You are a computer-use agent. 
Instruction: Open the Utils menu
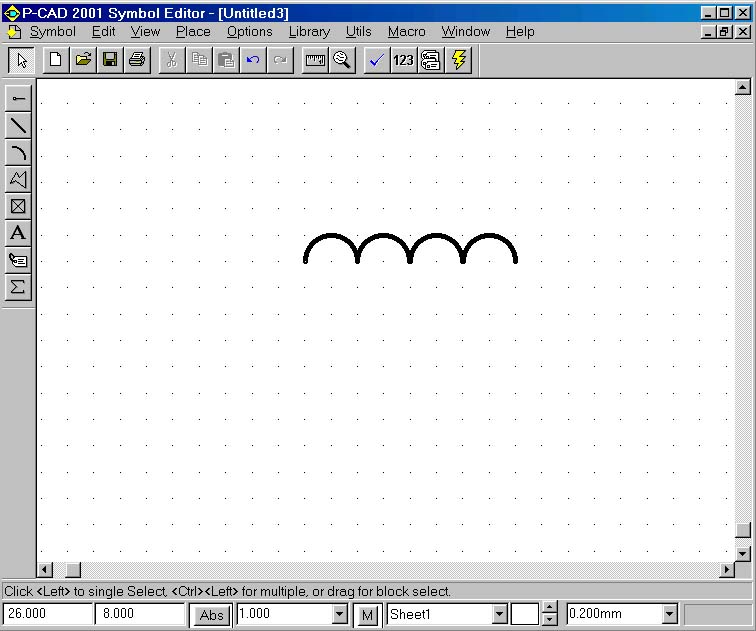(358, 32)
